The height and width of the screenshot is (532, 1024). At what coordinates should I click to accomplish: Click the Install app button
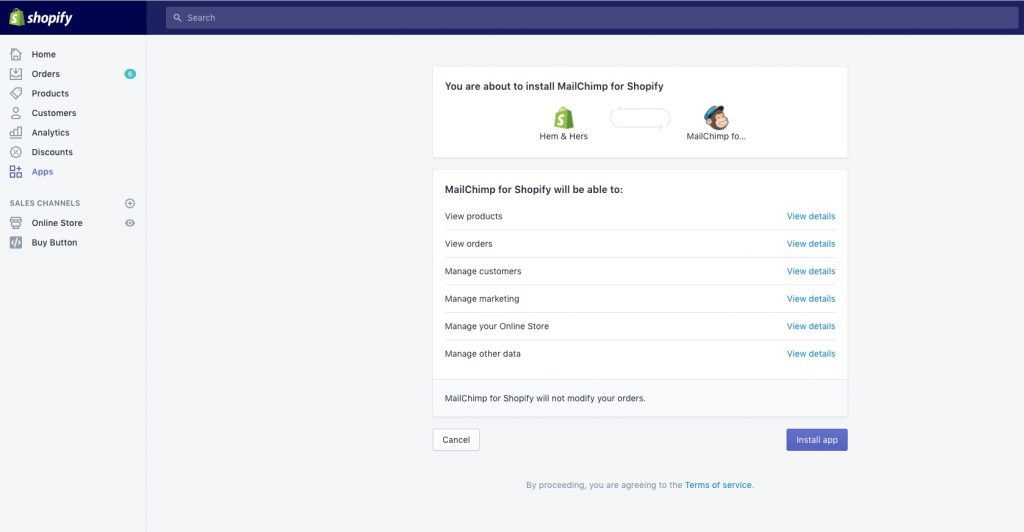[816, 439]
